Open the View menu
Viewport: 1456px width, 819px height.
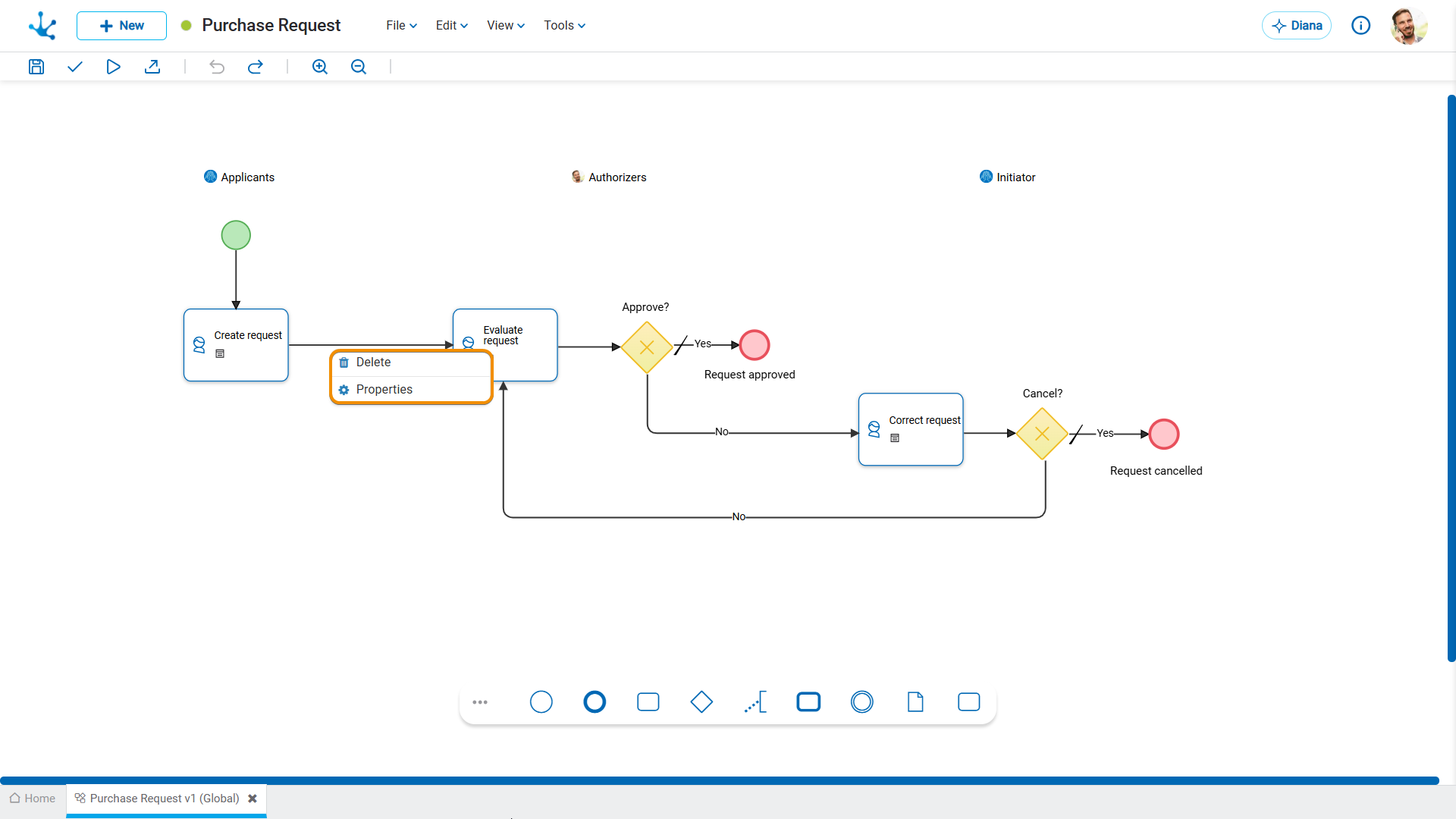506,26
